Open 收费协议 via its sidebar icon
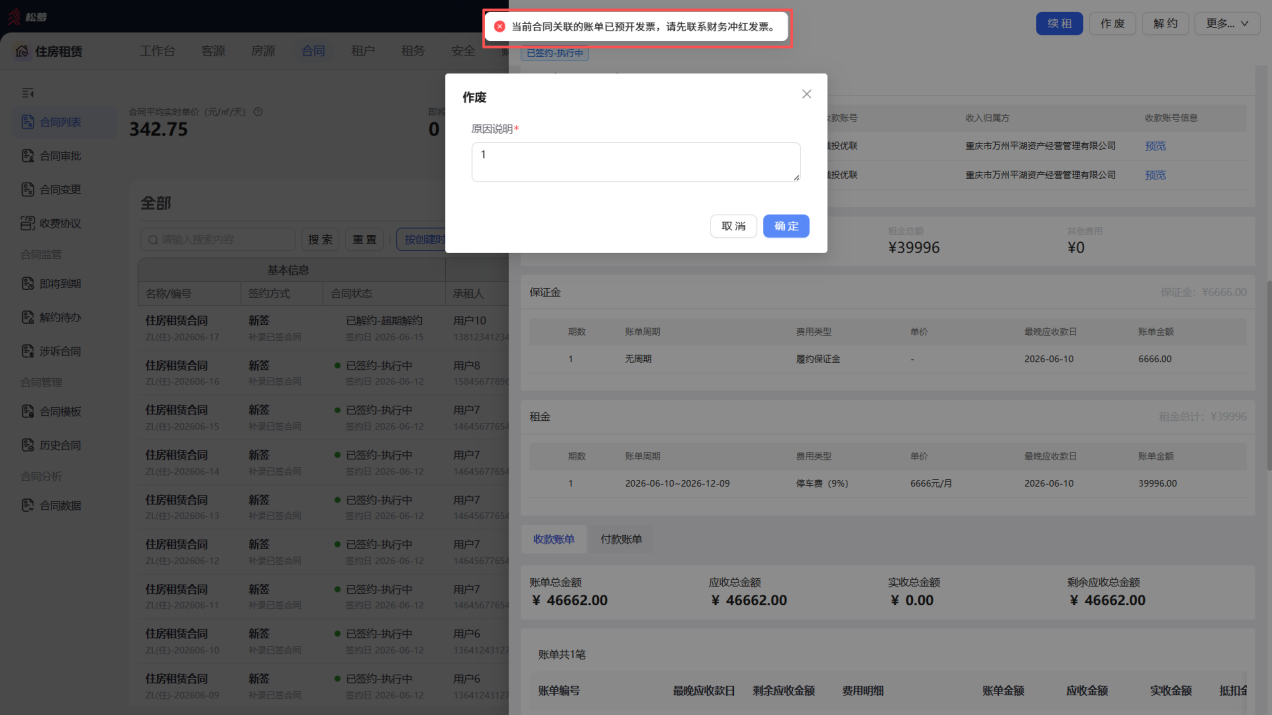Viewport: 1272px width, 715px height. [28, 223]
